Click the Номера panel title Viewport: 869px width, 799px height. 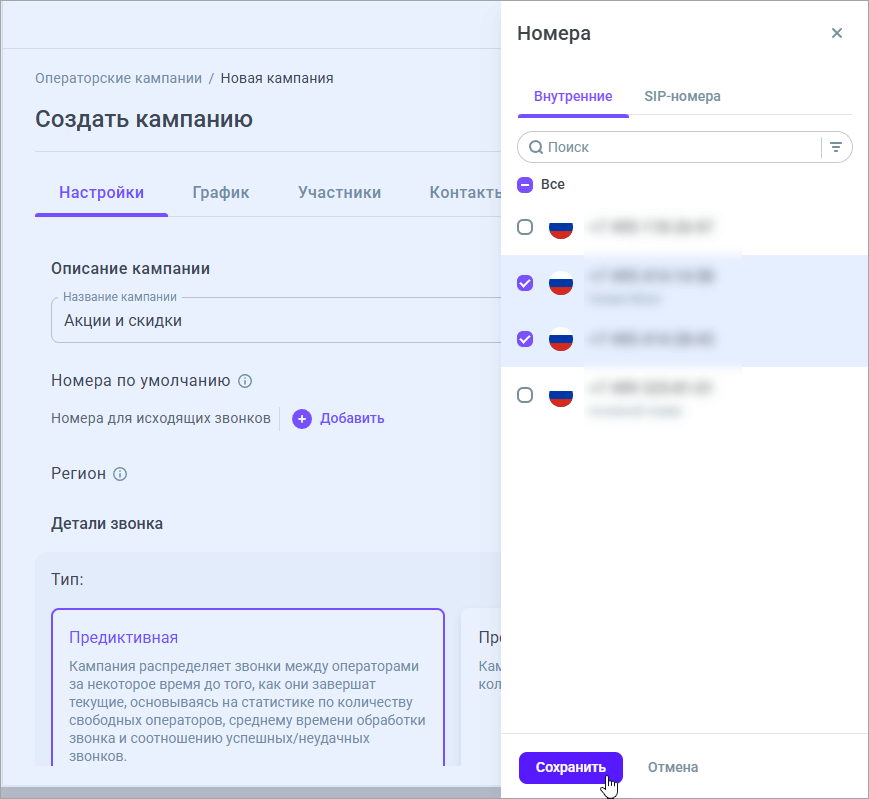click(553, 33)
